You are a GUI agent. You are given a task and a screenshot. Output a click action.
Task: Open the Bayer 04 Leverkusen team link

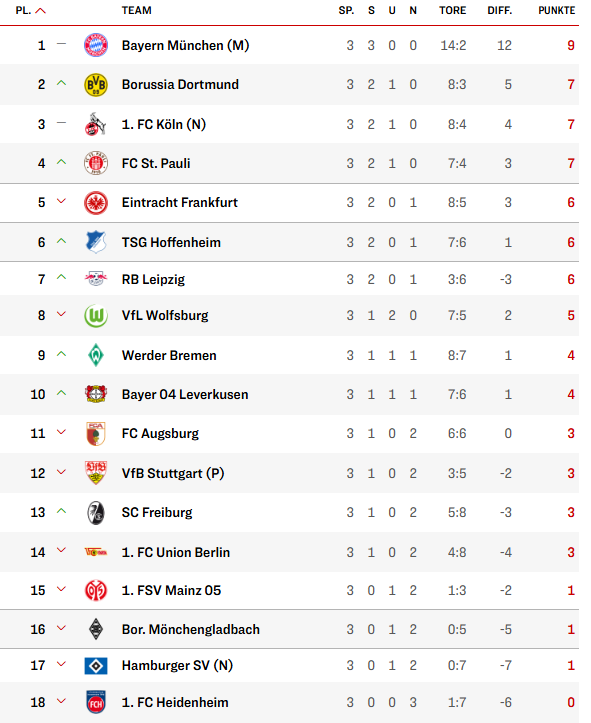click(x=185, y=395)
